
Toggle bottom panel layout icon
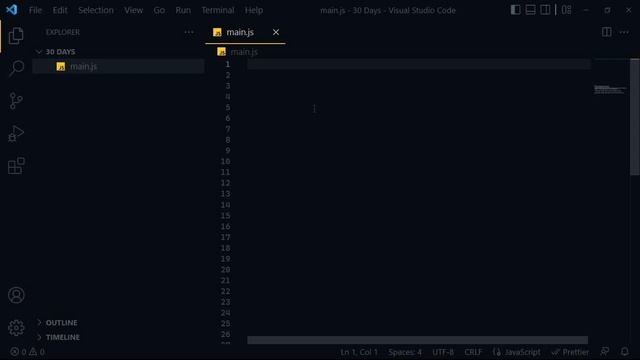[x=530, y=10]
